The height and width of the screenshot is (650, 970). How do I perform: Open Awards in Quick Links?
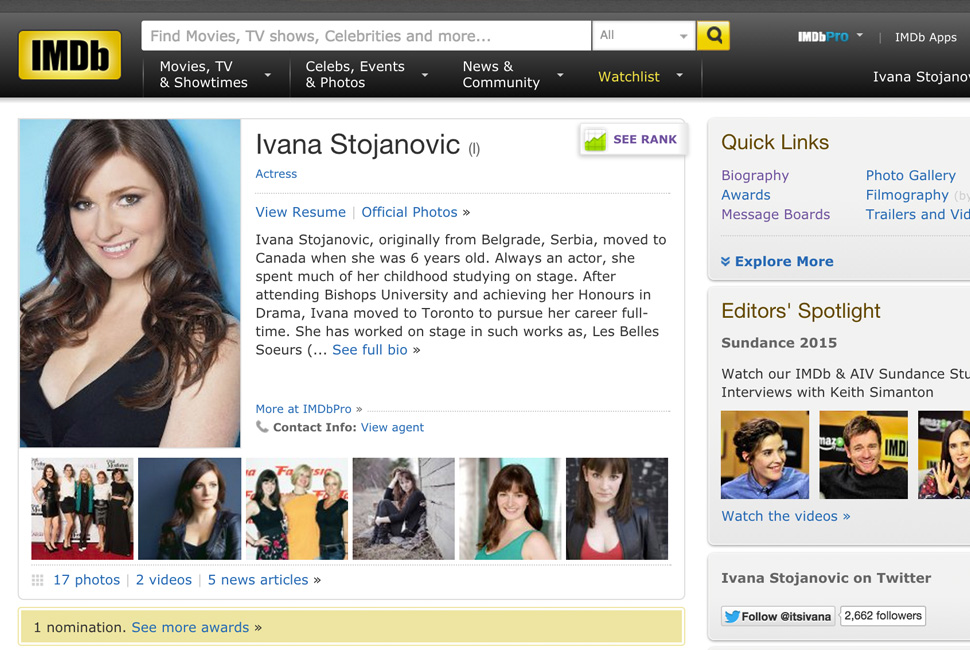[x=745, y=195]
